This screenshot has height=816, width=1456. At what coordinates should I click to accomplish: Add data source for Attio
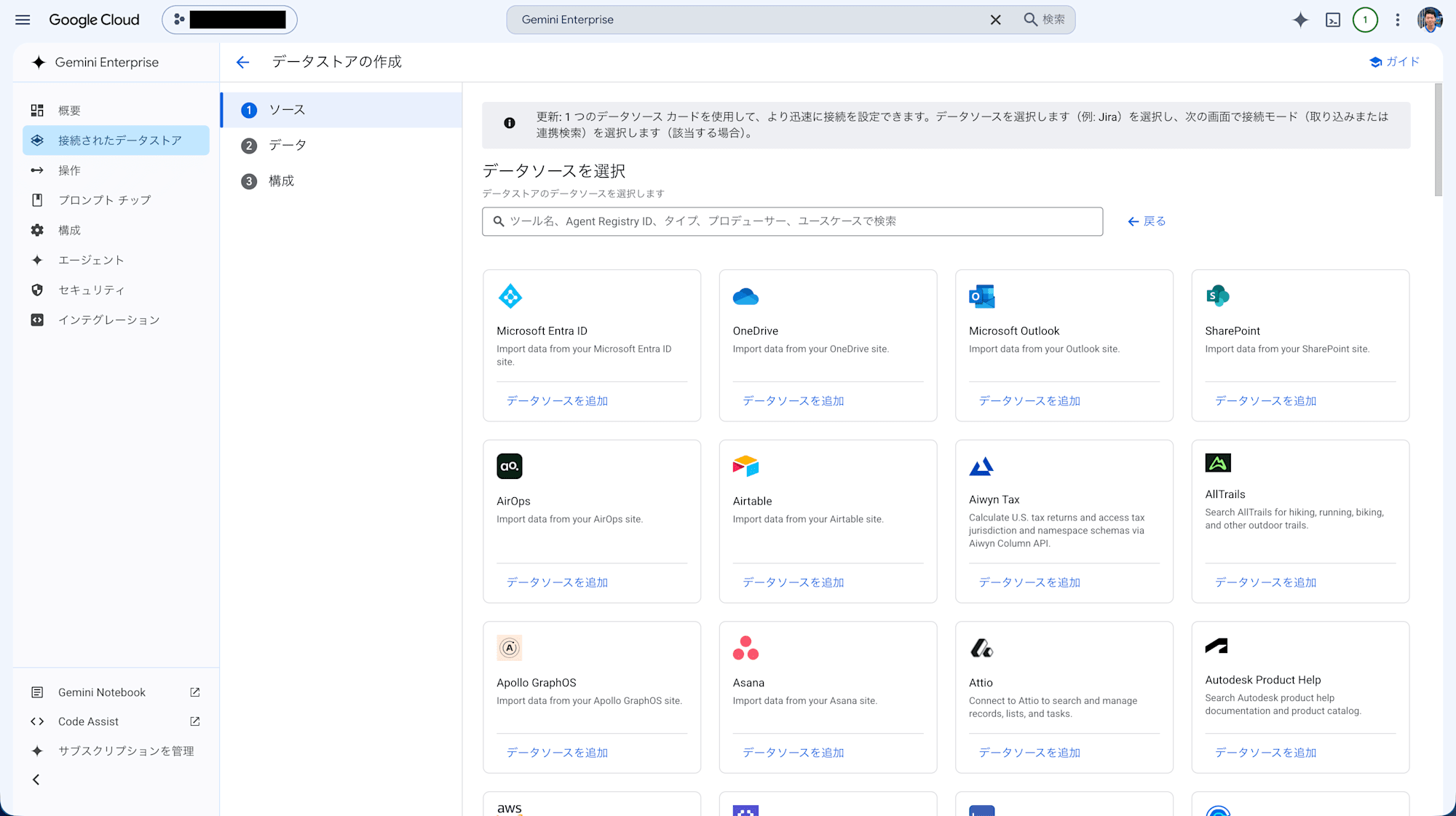[1029, 753]
